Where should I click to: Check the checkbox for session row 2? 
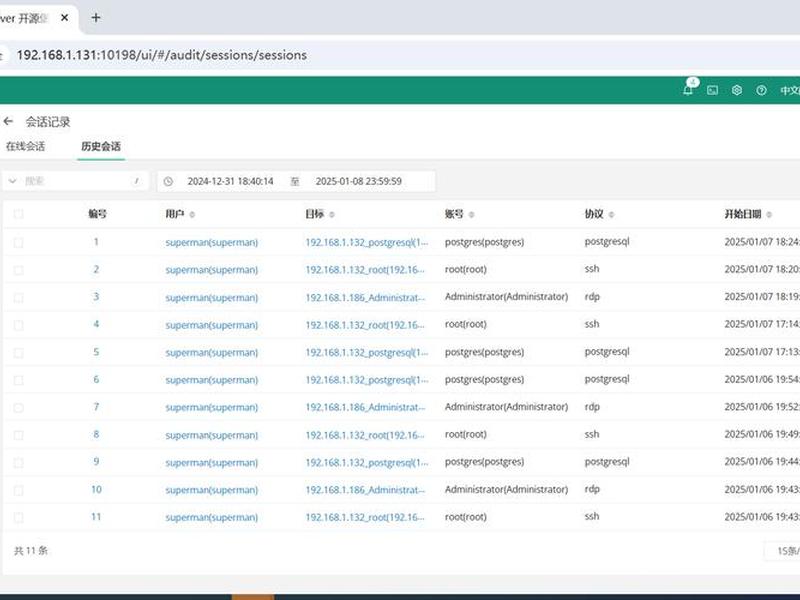(19, 270)
